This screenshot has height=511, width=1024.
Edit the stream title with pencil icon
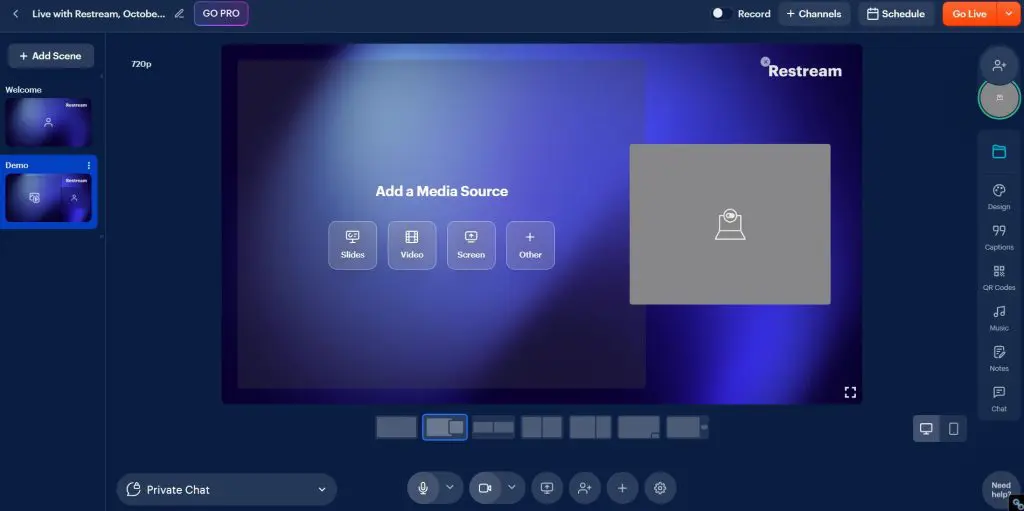[179, 14]
